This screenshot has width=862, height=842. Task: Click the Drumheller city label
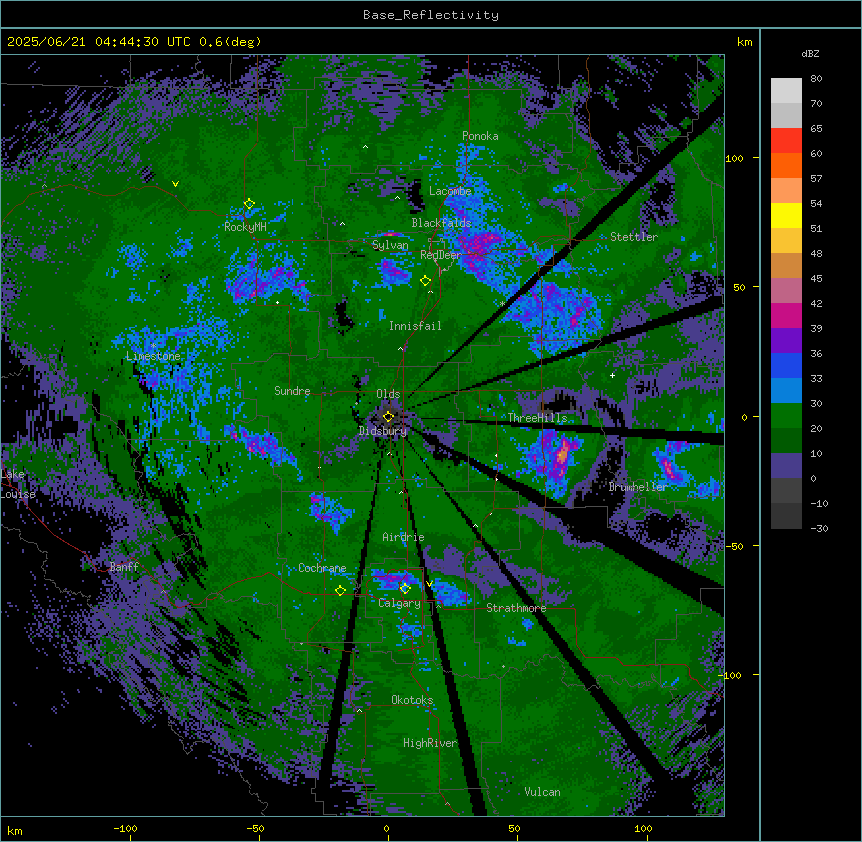click(638, 487)
